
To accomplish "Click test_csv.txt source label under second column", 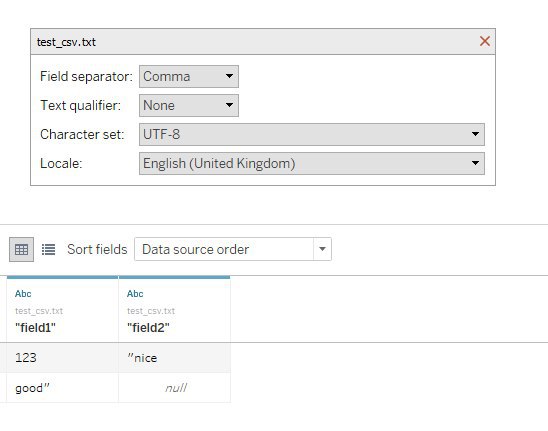I will pos(151,311).
